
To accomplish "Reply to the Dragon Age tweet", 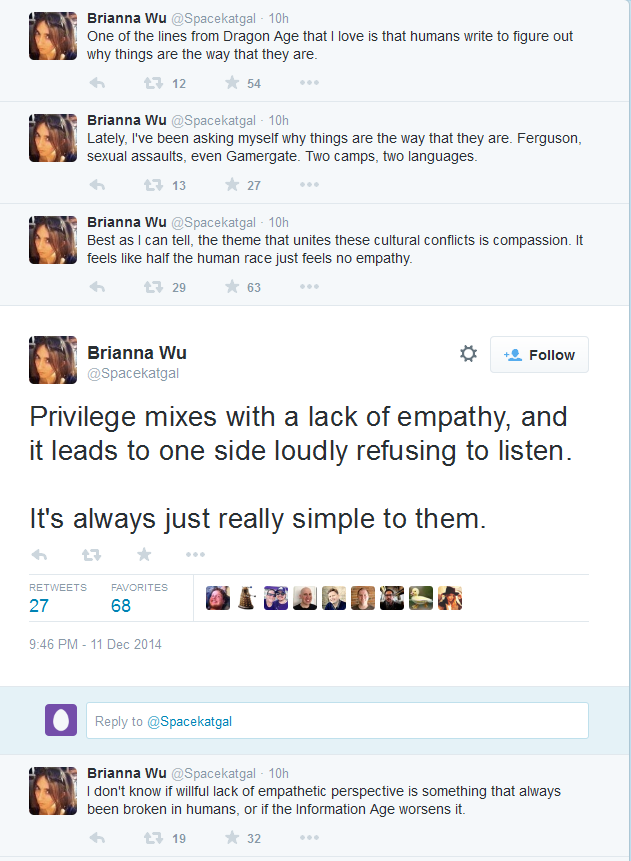I will (97, 83).
